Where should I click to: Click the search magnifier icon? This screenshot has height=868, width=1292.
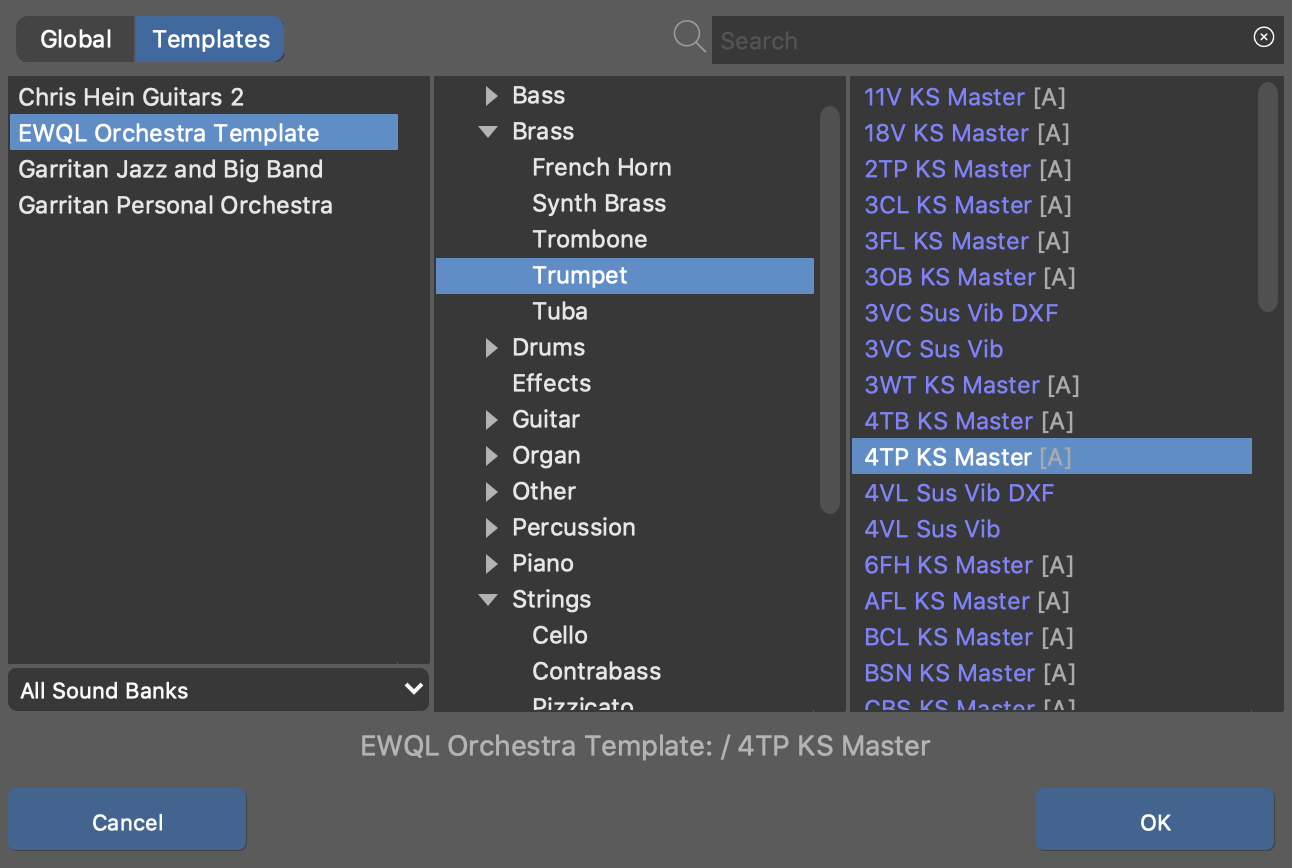689,38
